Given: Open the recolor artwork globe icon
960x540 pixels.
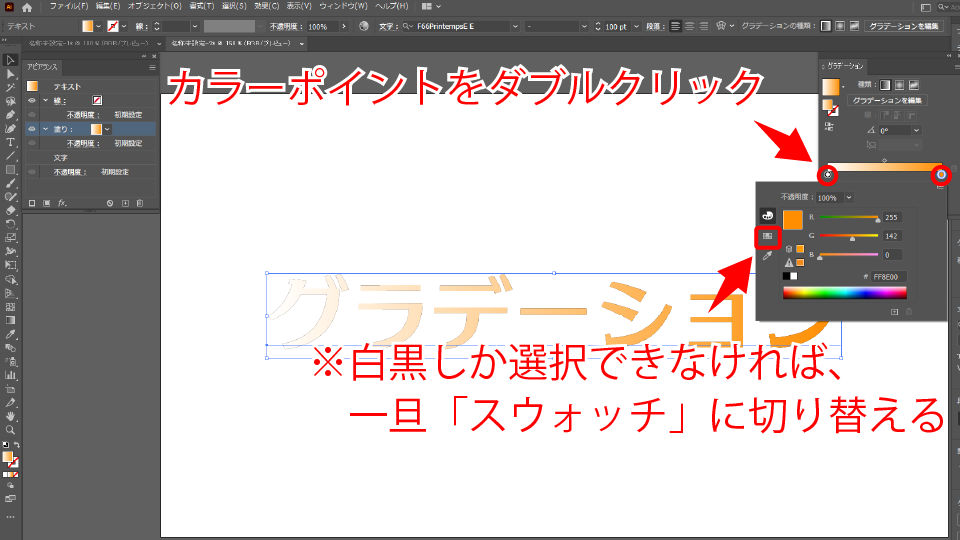Looking at the screenshot, I should (364, 26).
